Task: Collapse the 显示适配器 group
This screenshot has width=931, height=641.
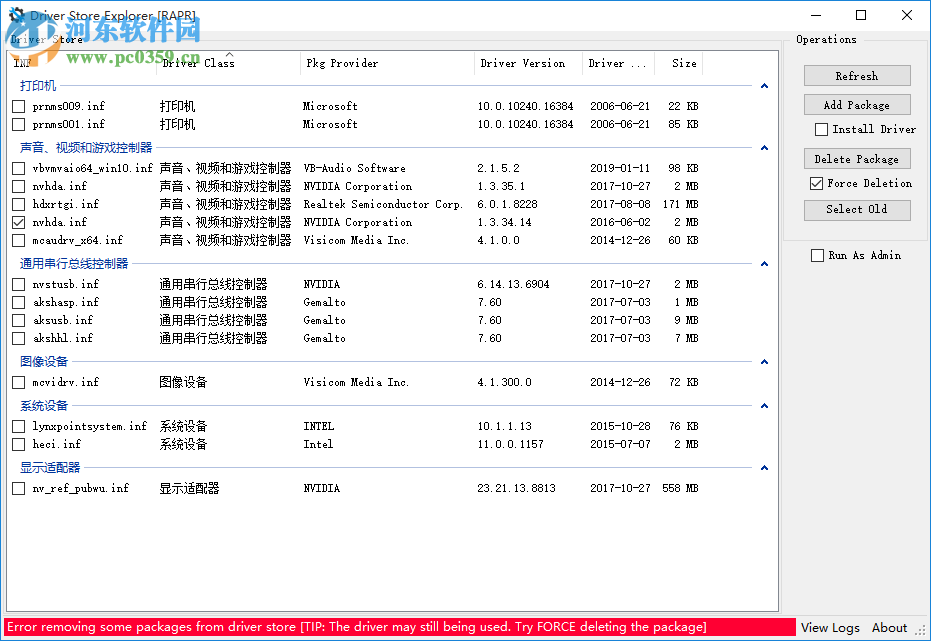Action: click(x=764, y=468)
